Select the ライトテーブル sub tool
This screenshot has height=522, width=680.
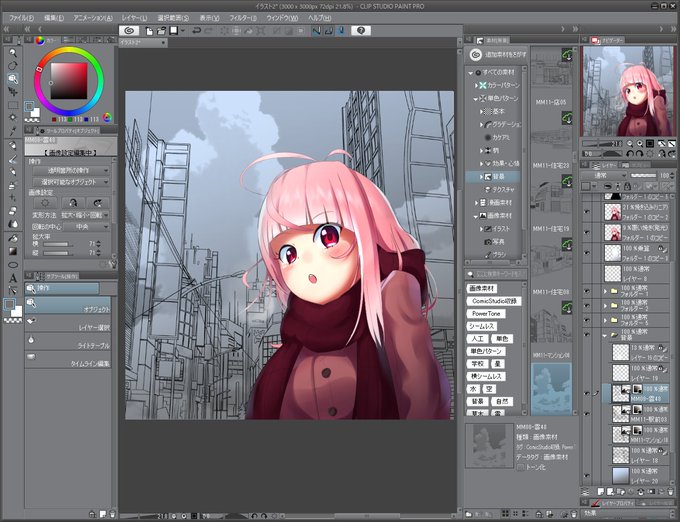point(68,342)
